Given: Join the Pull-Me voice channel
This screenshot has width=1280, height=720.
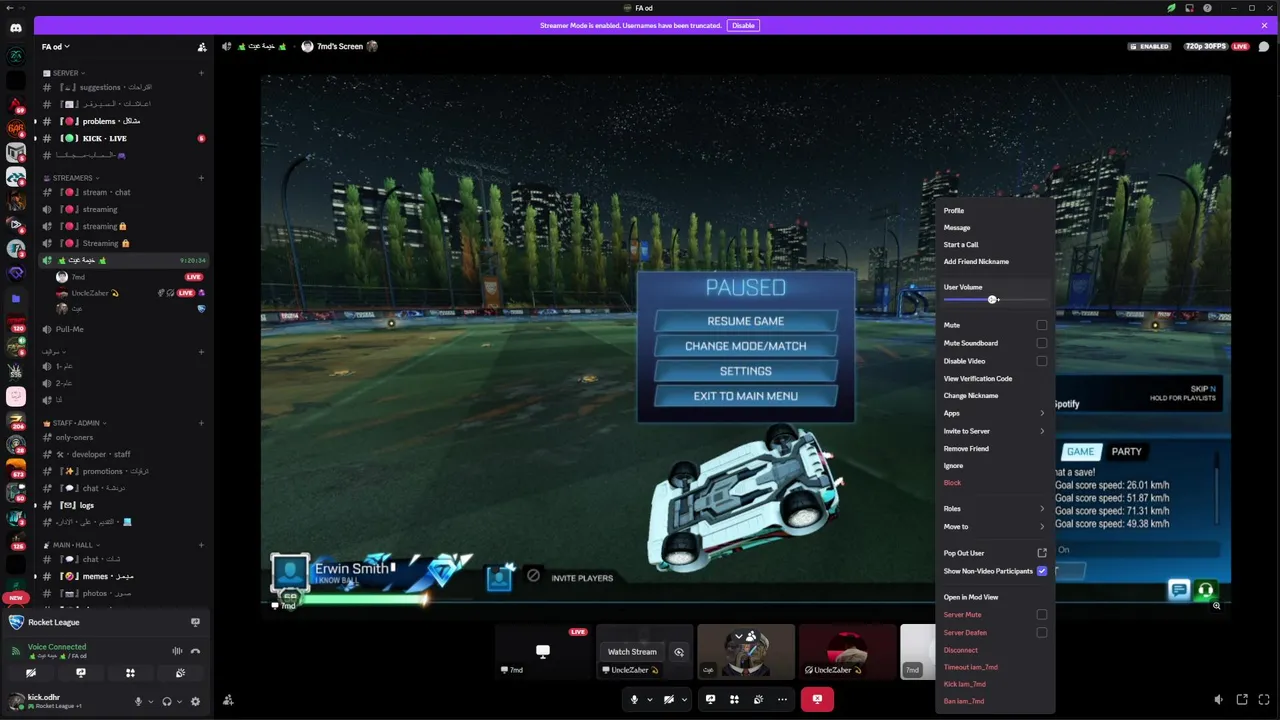Looking at the screenshot, I should click(123, 329).
